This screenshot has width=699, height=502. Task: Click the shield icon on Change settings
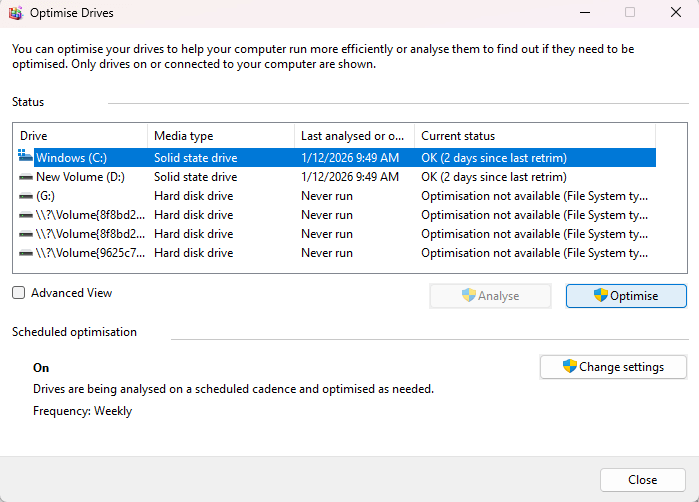570,367
